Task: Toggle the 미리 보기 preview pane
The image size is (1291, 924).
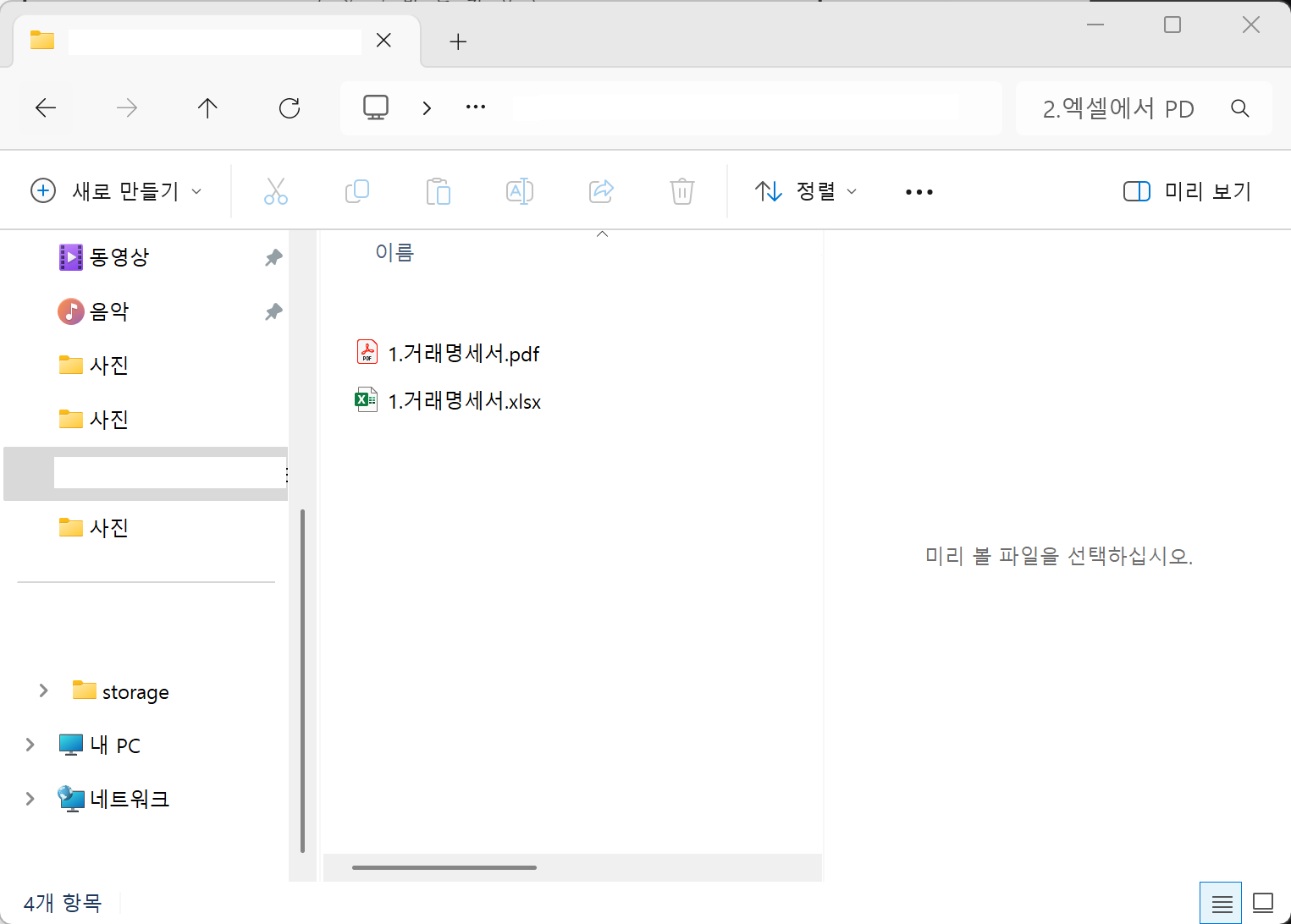Action: click(1187, 191)
